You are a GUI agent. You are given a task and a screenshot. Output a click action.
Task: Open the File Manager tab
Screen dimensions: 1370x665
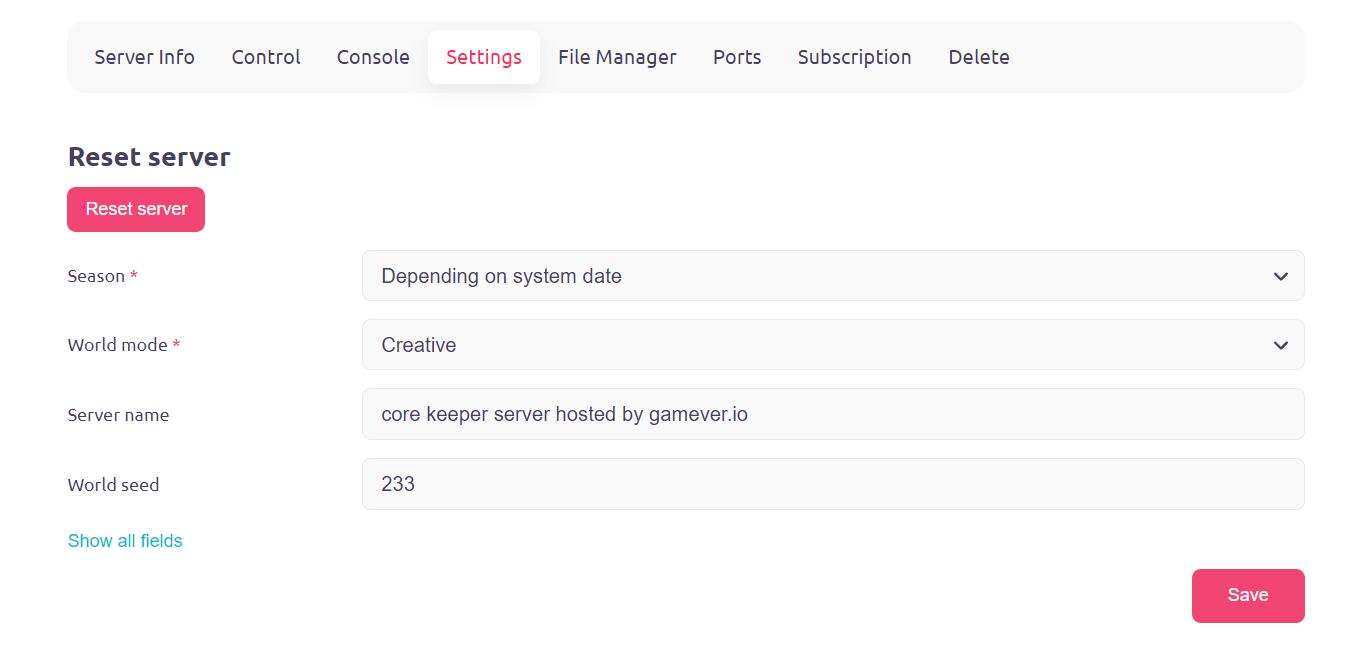[617, 57]
